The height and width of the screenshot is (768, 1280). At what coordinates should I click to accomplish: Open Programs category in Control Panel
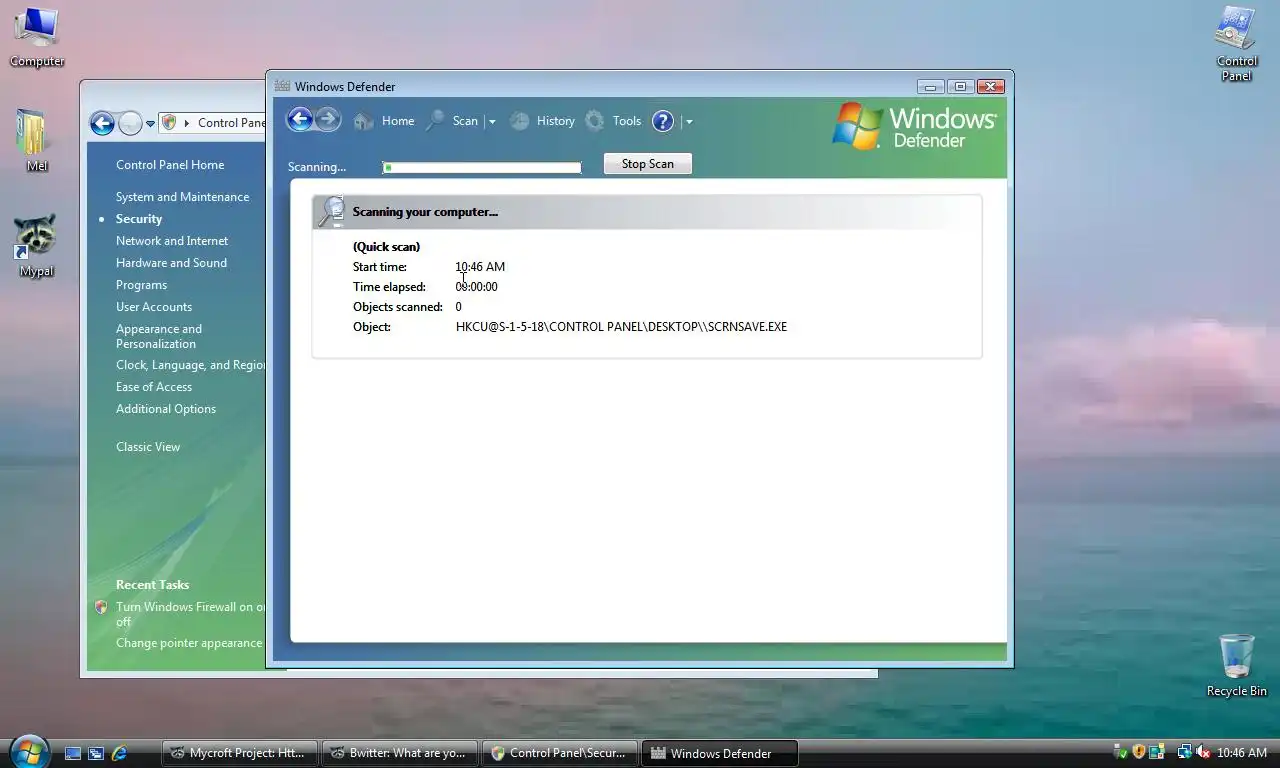click(x=141, y=285)
